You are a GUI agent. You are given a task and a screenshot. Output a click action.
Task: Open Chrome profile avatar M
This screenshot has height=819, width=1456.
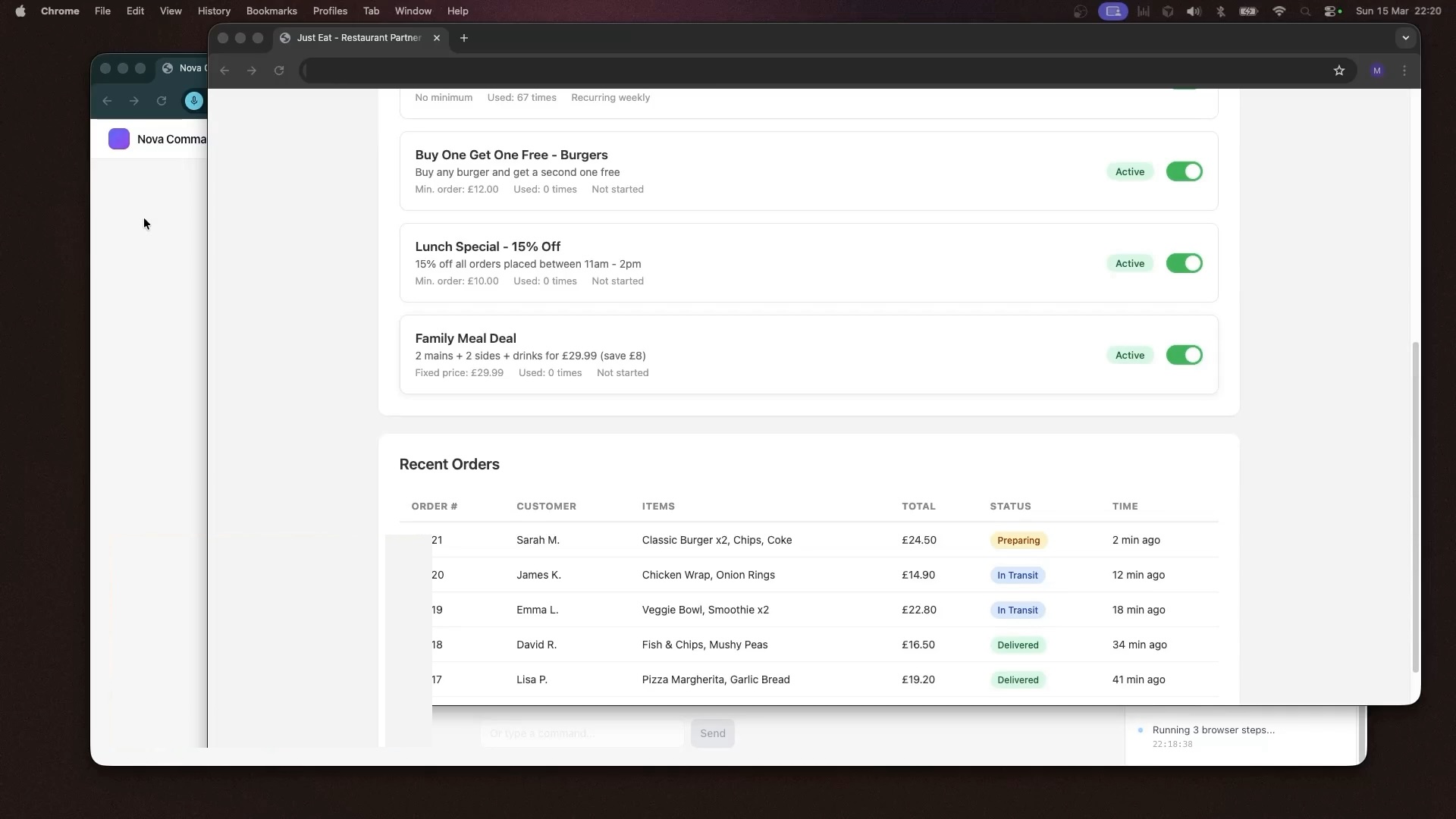(x=1377, y=71)
